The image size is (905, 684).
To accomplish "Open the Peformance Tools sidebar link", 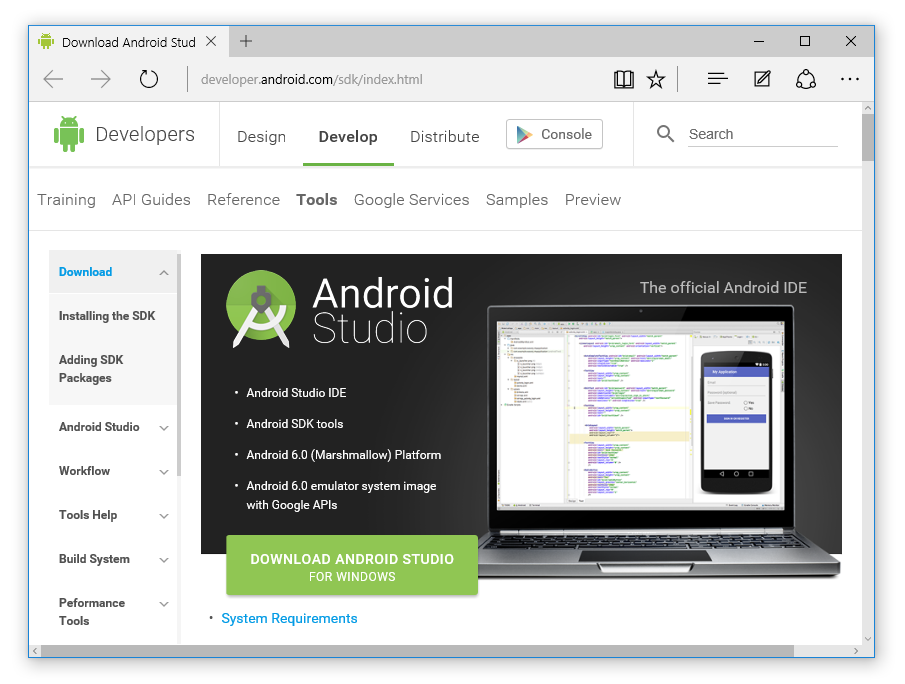I will [92, 612].
